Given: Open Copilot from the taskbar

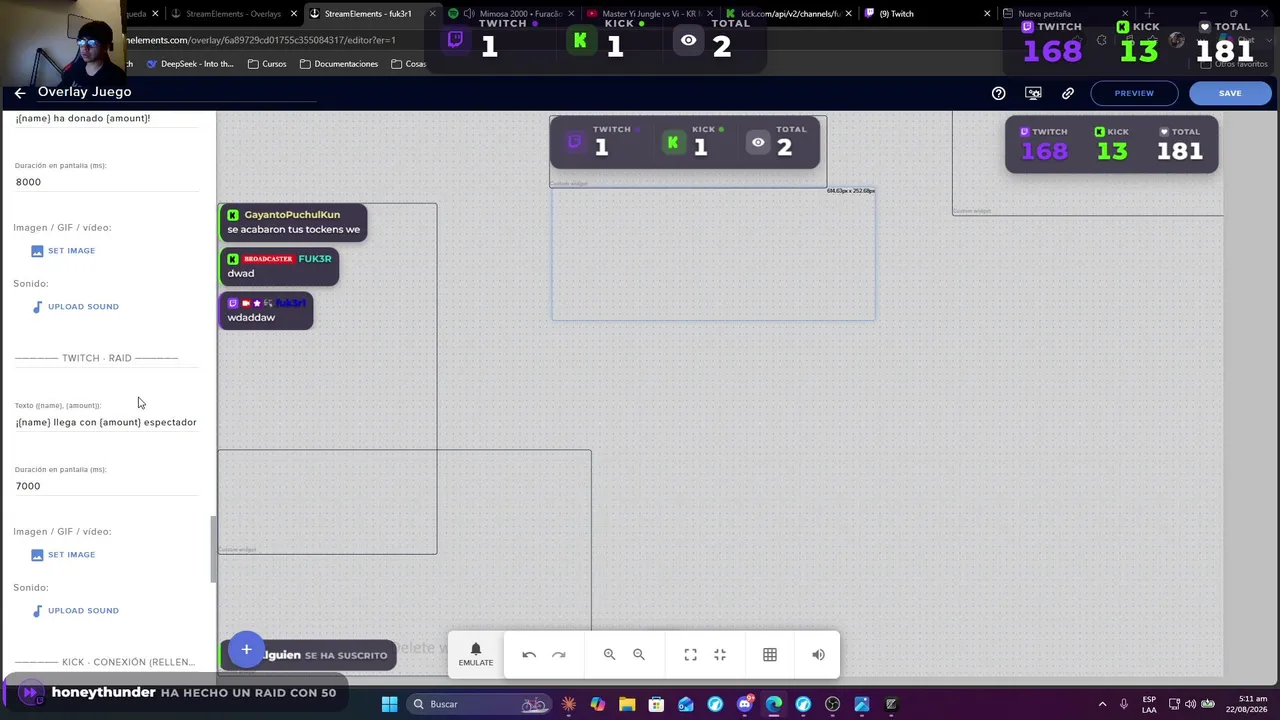Looking at the screenshot, I should tap(597, 705).
